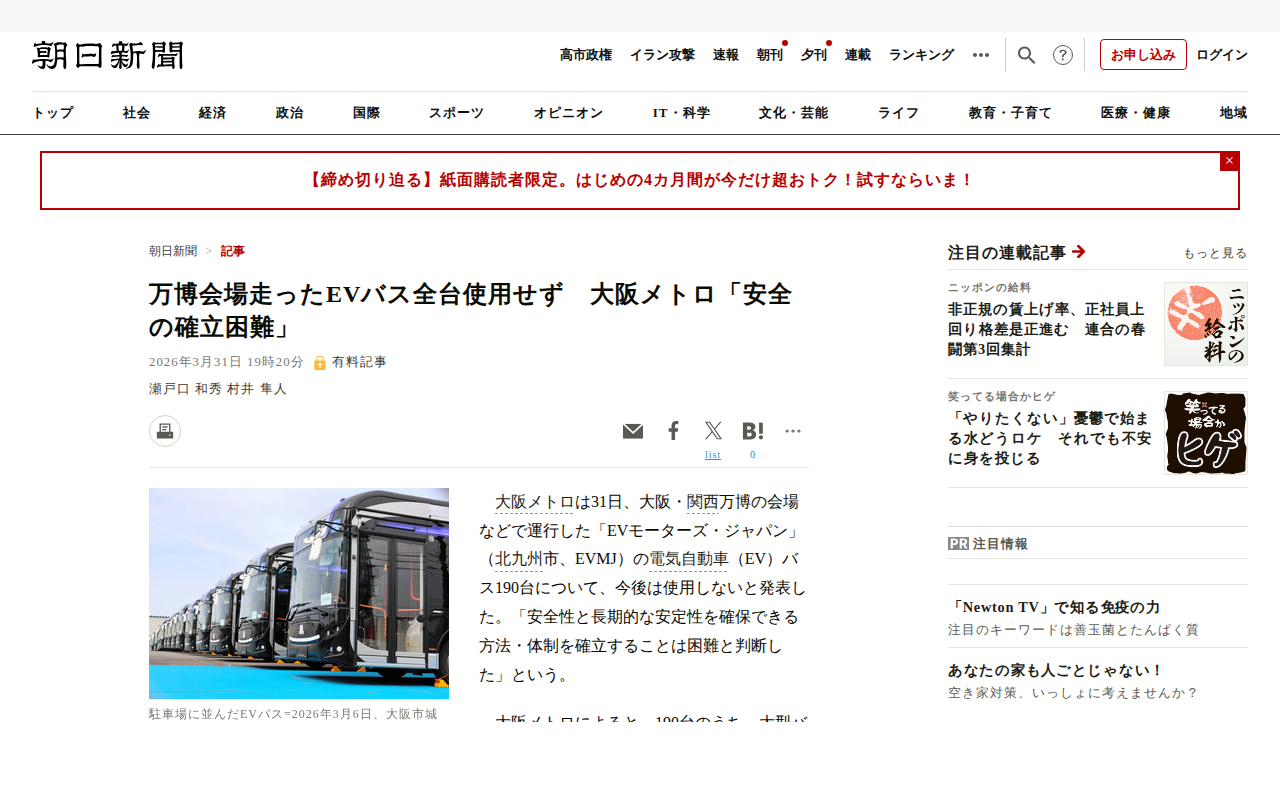Click the 記事 breadcrumb link
The height and width of the screenshot is (800, 1280).
233,251
